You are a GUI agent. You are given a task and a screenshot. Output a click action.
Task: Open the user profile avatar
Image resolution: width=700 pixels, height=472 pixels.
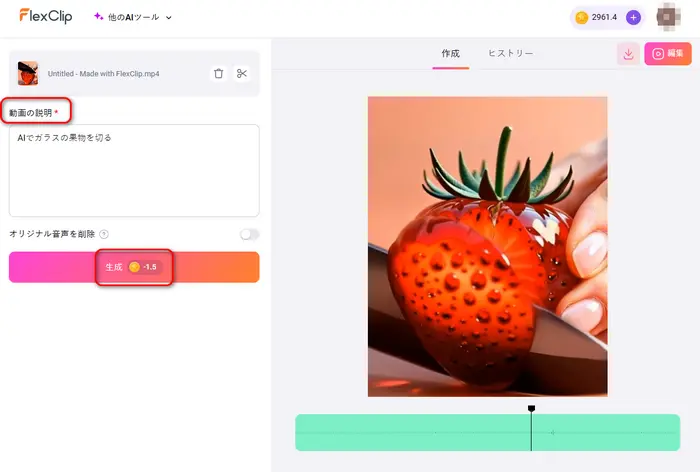point(668,17)
